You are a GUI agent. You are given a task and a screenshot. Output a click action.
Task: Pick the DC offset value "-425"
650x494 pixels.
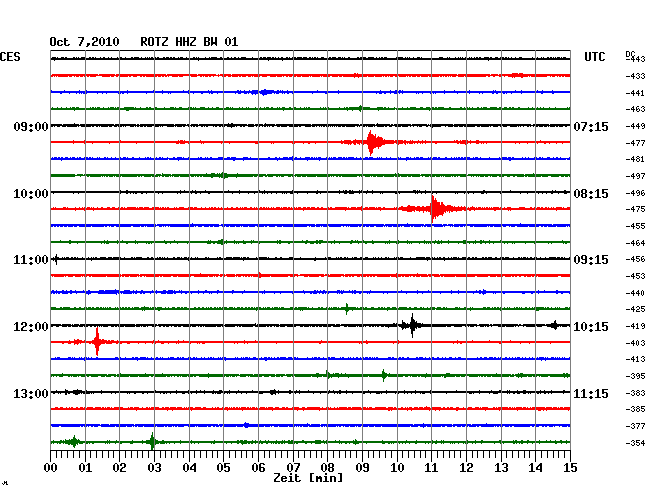[635, 309]
